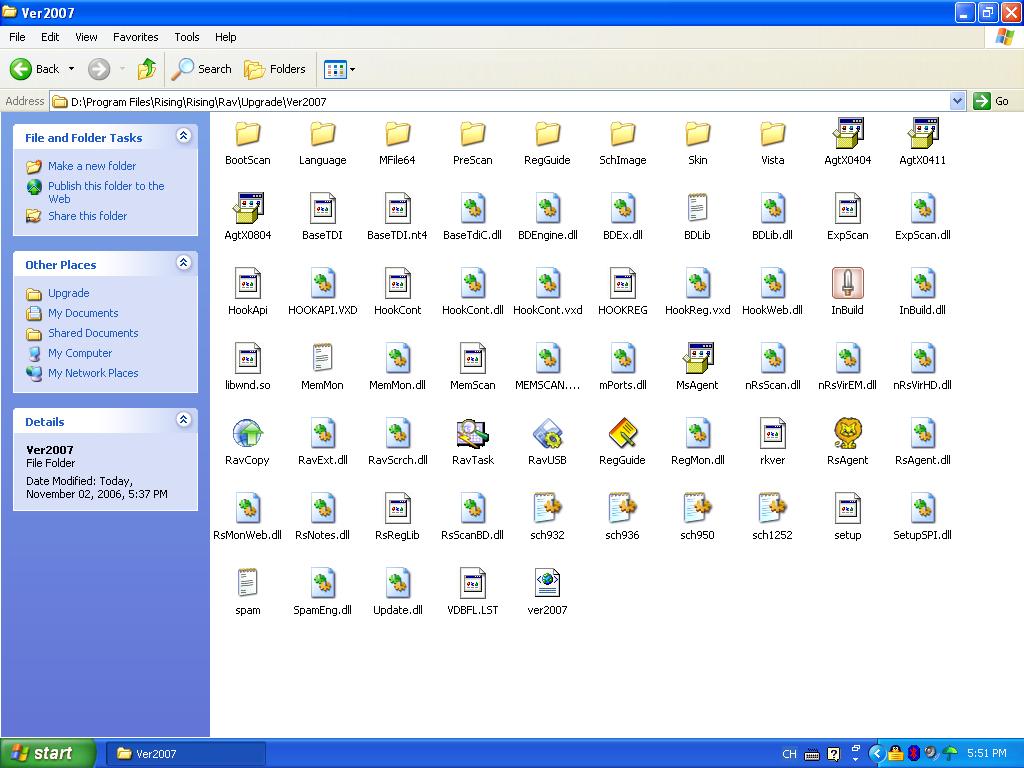Screen dimensions: 1024x768
Task: Click the MsAgent file icon
Action: [x=697, y=359]
